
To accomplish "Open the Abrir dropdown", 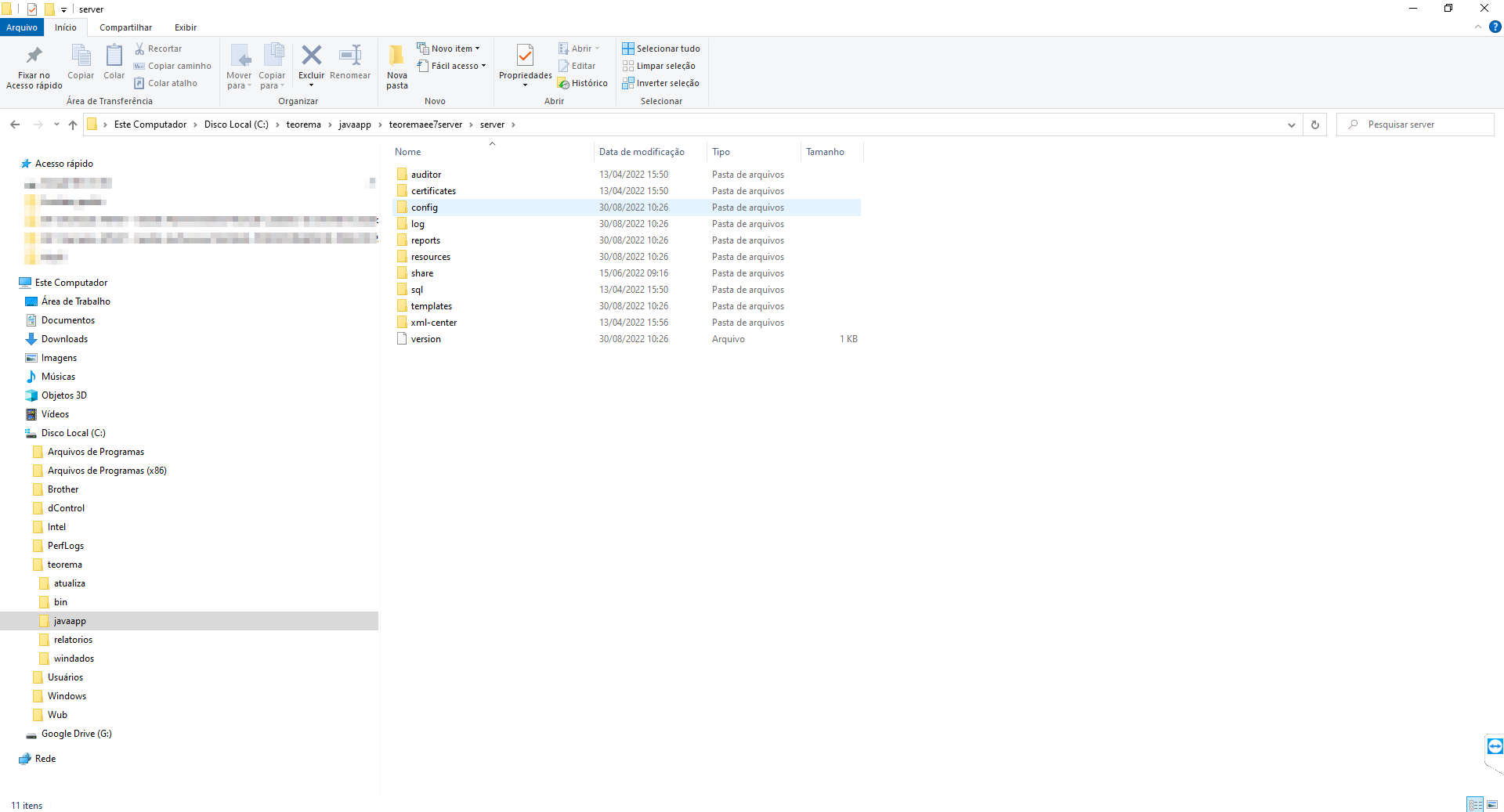I will tap(579, 49).
